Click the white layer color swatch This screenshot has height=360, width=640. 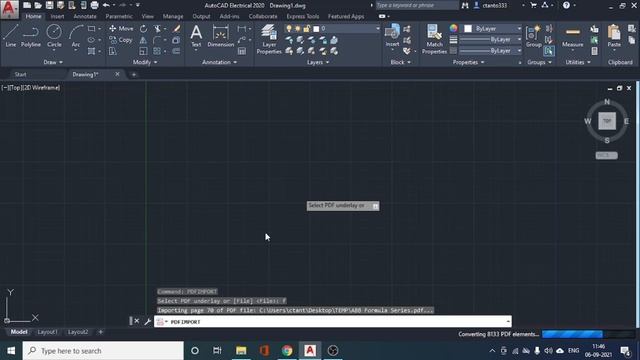pos(316,29)
